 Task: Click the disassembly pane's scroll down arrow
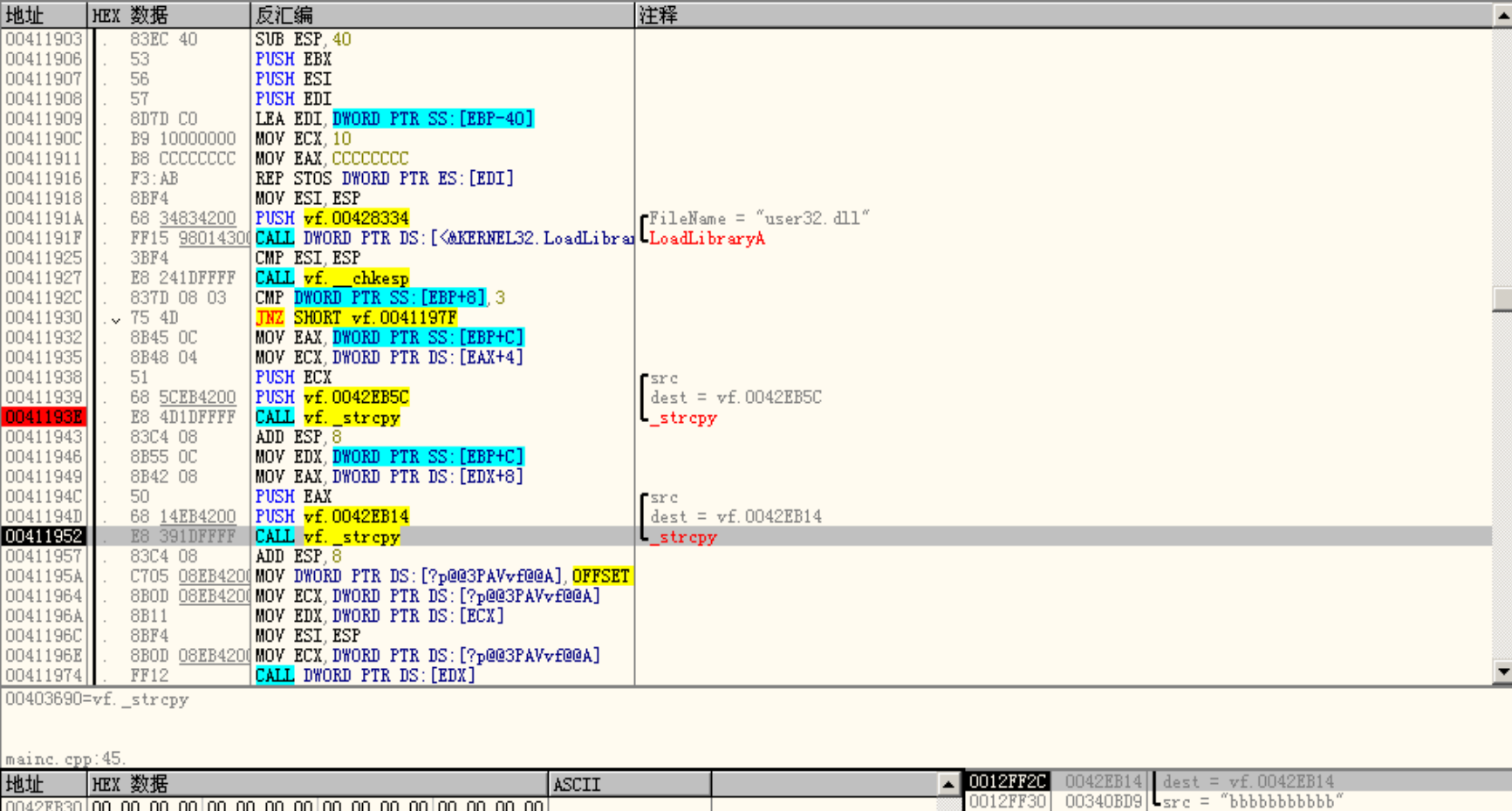[x=1502, y=671]
